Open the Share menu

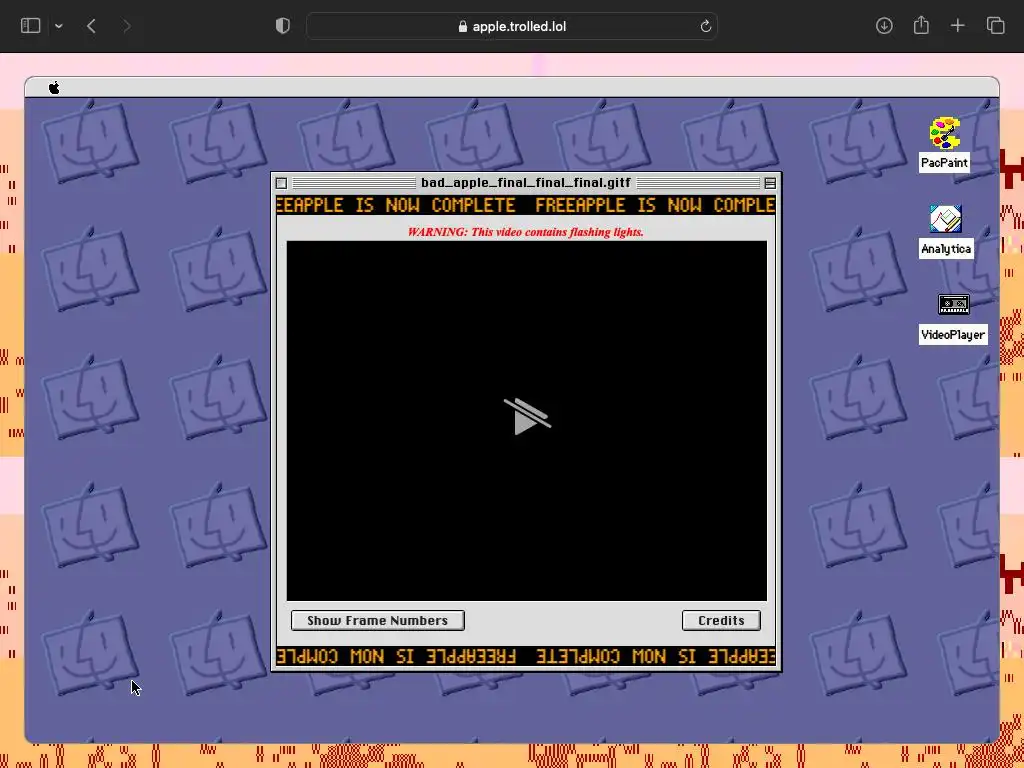(x=921, y=25)
